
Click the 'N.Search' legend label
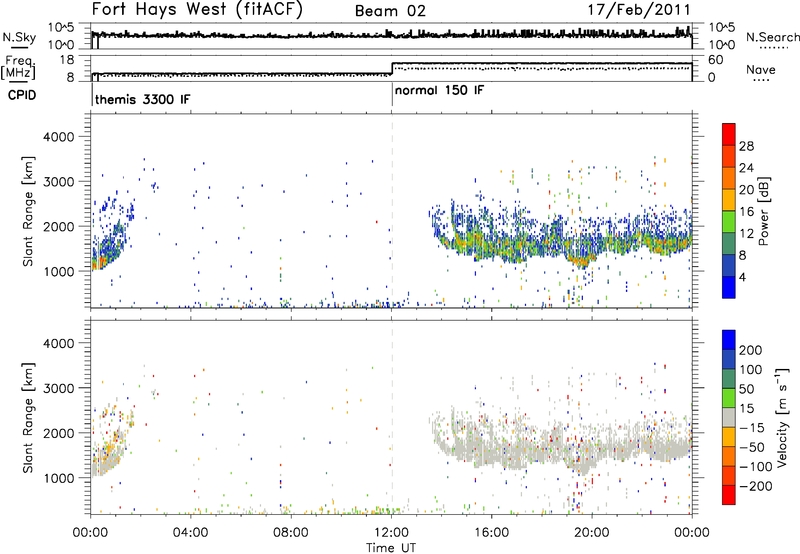772,37
